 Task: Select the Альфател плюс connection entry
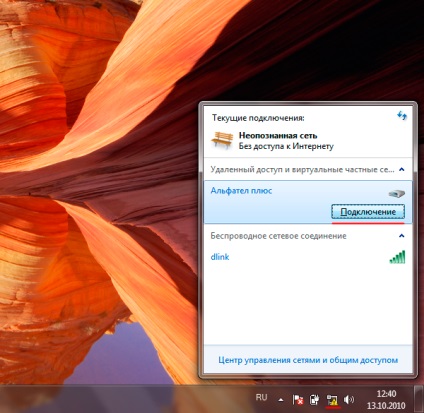coord(308,202)
